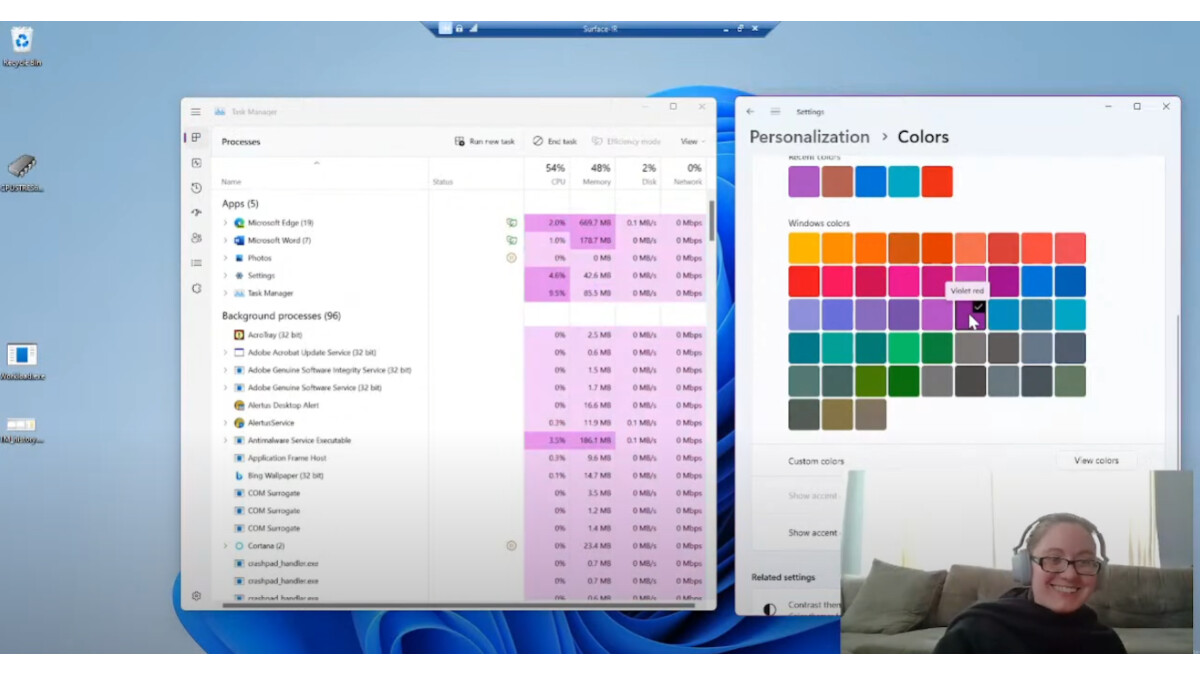Pick the blue swatch under Recent colors

(871, 182)
